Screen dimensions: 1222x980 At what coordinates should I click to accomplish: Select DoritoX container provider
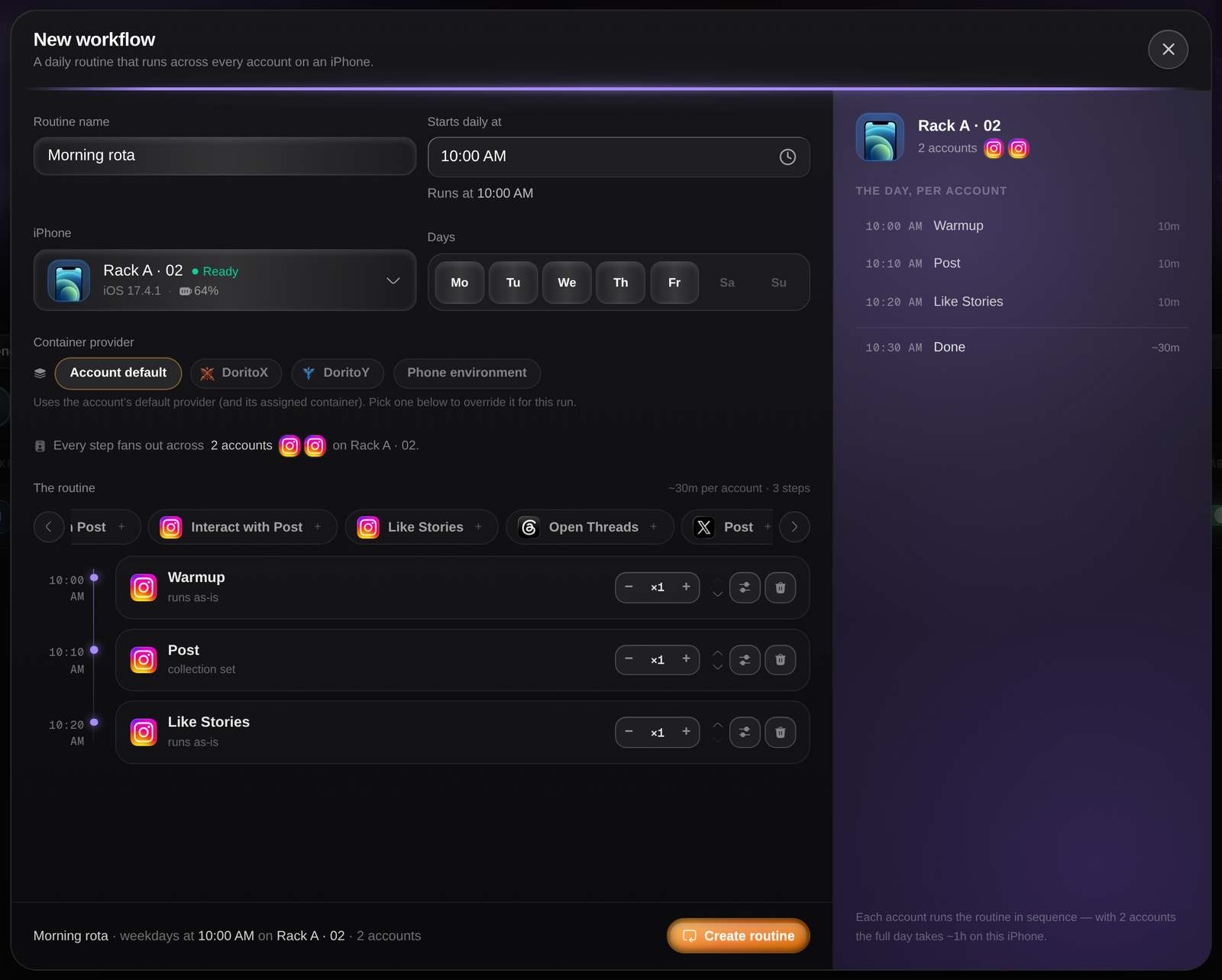click(x=236, y=373)
